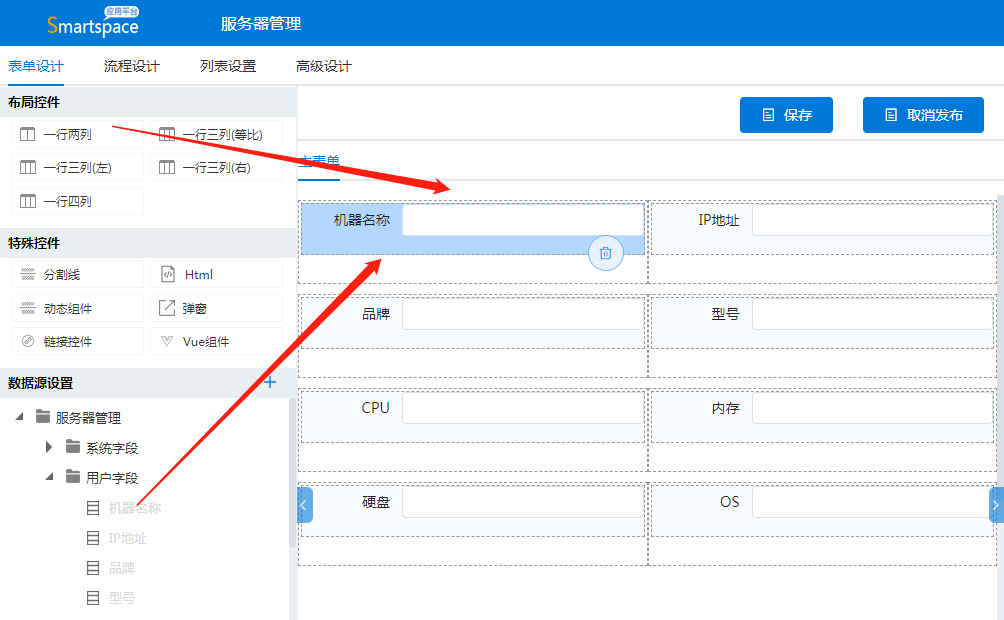Click the CPU field label
Viewport: 1004px width, 620px height.
pyautogui.click(x=375, y=407)
